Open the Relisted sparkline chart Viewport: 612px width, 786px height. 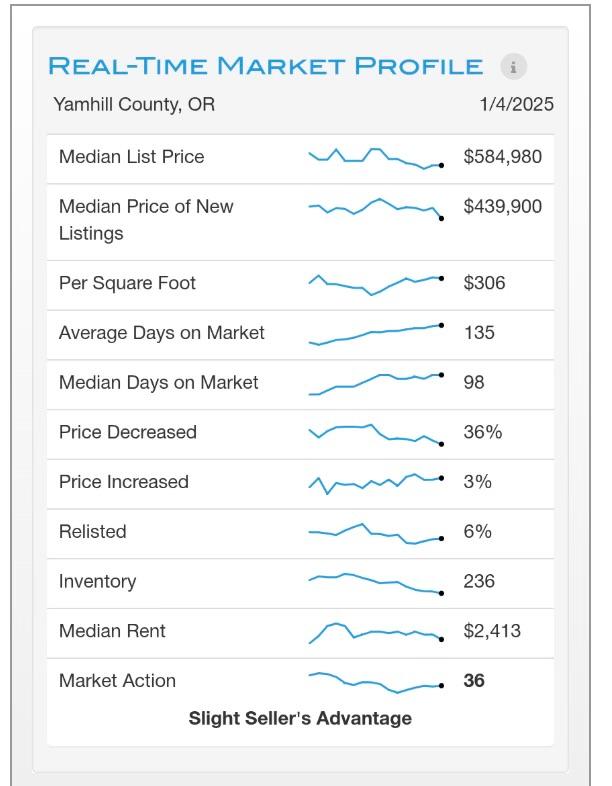tap(376, 533)
